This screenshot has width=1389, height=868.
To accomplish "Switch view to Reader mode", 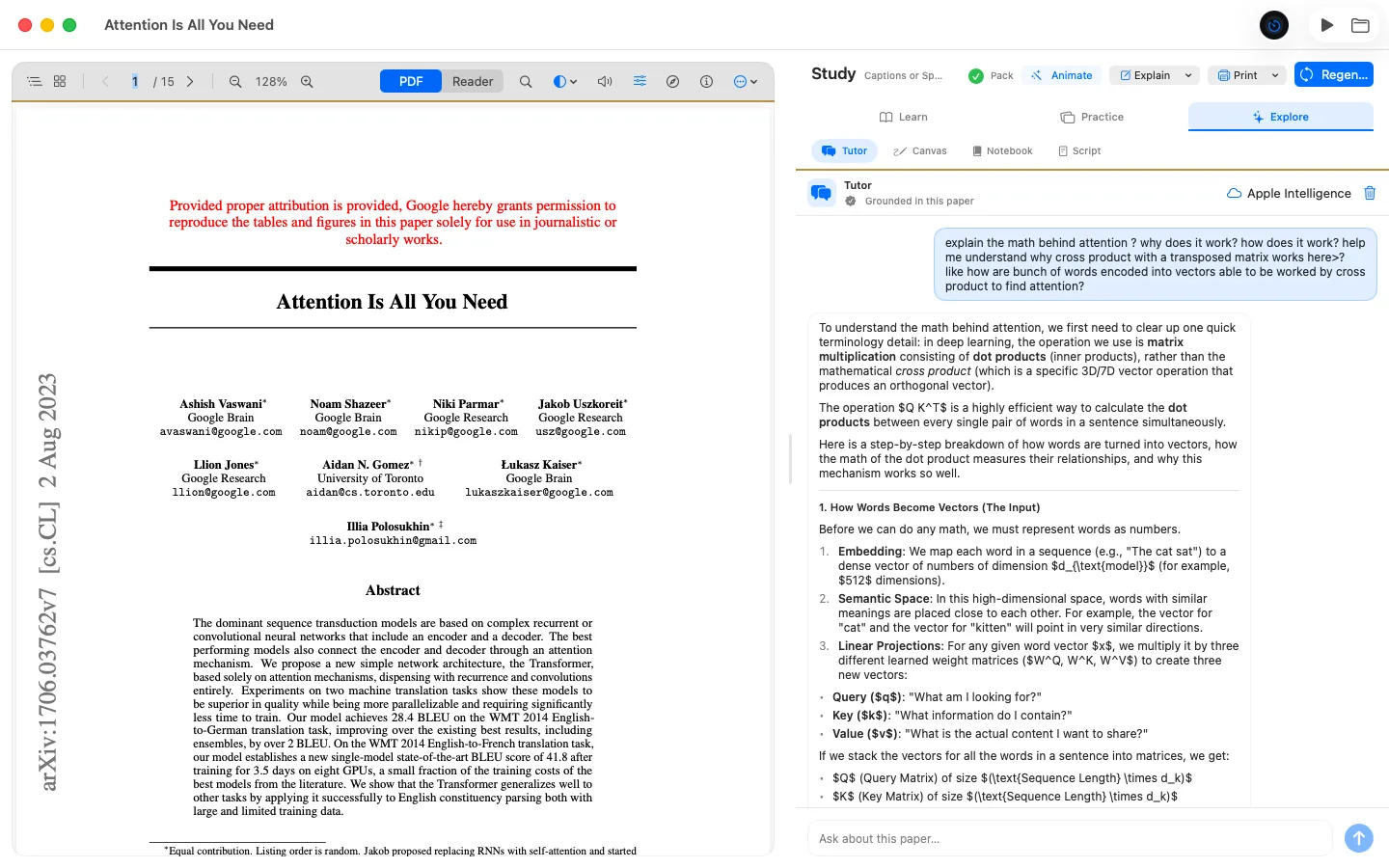I will point(473,82).
